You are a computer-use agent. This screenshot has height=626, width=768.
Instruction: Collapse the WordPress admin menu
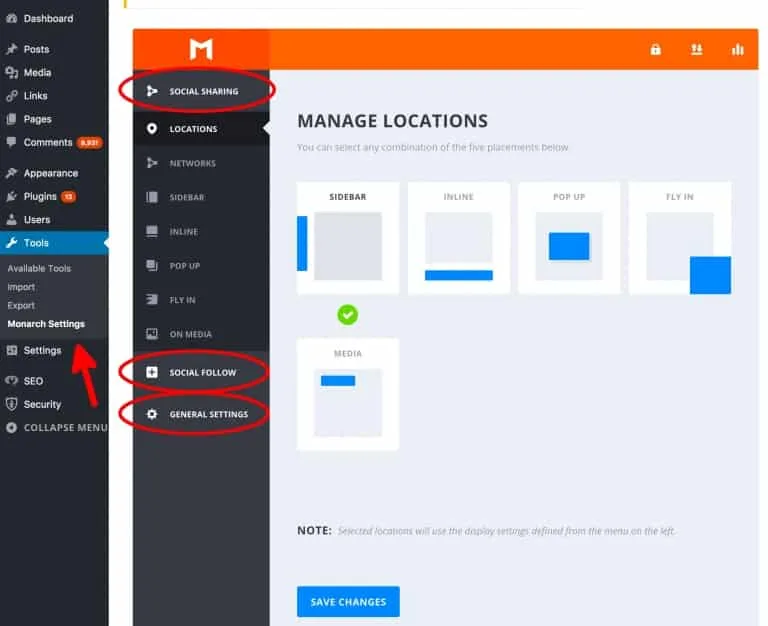coord(55,428)
